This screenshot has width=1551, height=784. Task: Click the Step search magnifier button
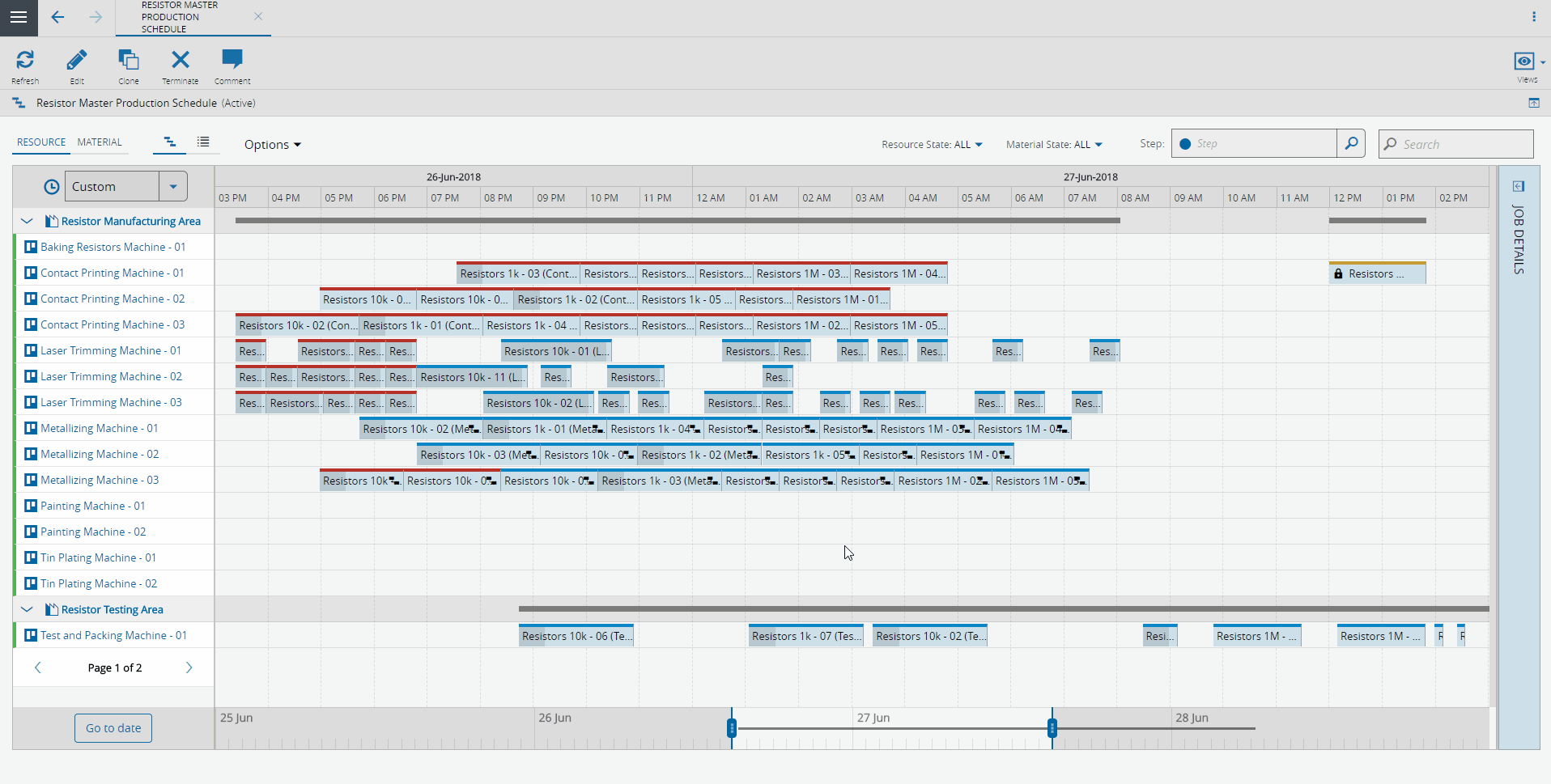pos(1351,144)
